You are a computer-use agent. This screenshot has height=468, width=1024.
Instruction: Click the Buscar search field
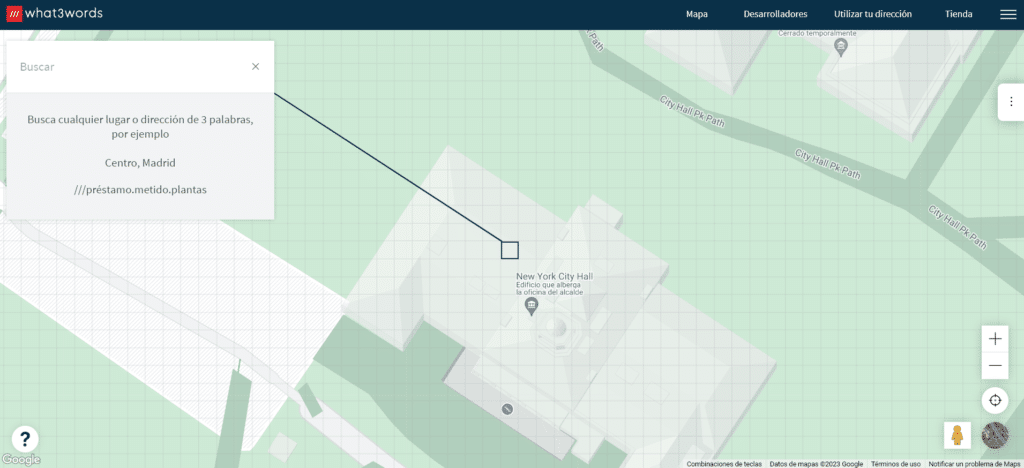point(131,67)
